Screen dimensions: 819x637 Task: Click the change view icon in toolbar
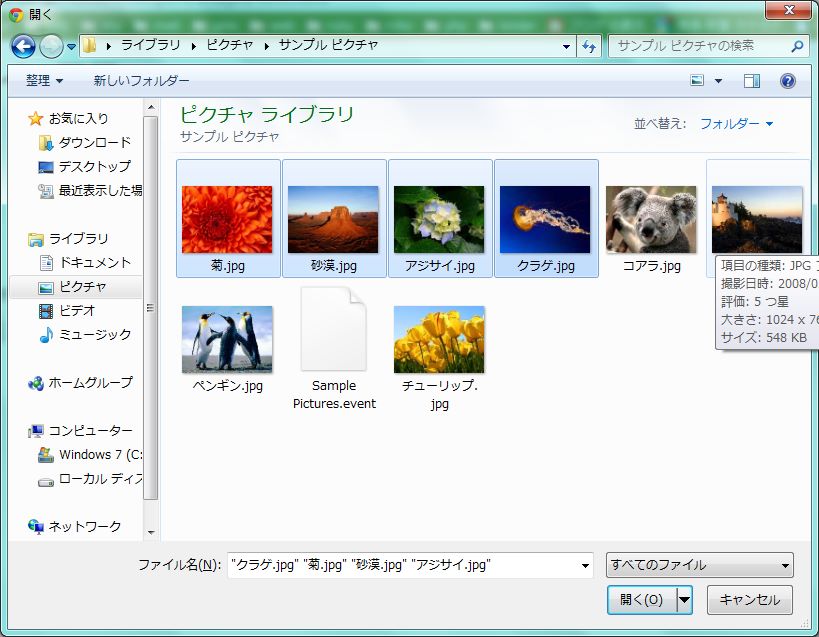click(x=697, y=80)
